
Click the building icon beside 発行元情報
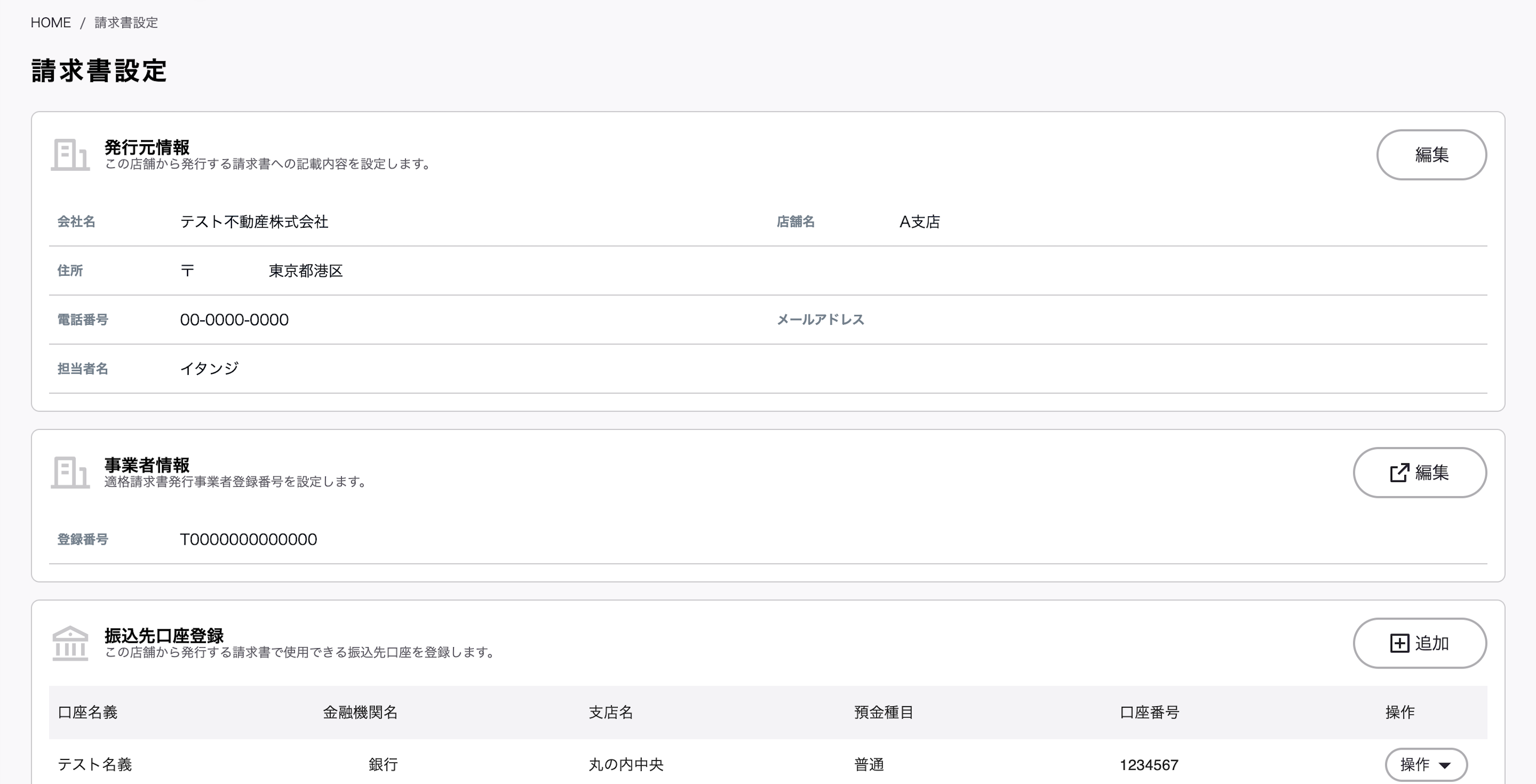[x=71, y=155]
